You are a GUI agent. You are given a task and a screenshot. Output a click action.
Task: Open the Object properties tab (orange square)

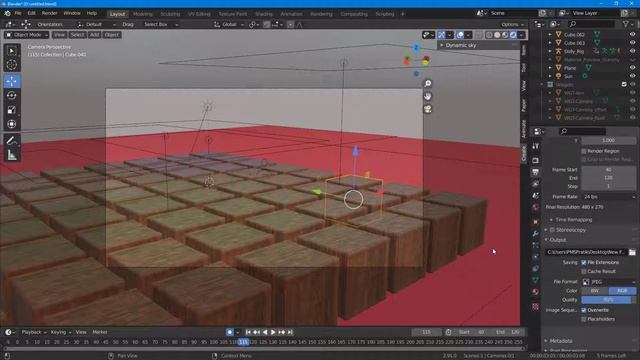pyautogui.click(x=536, y=222)
